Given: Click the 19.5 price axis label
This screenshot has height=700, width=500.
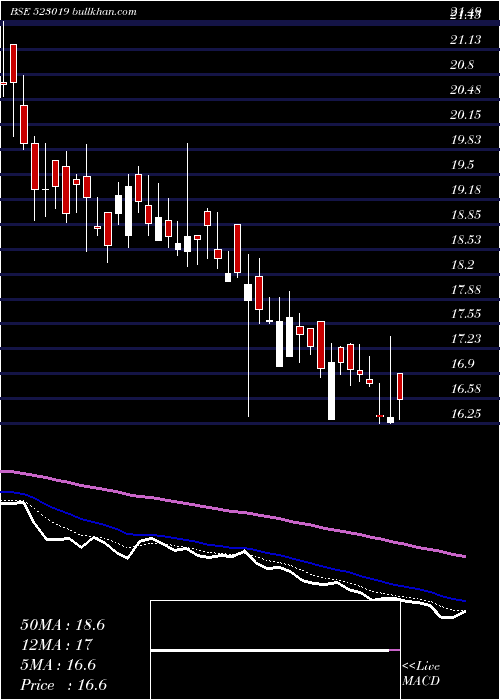Looking at the screenshot, I should [x=462, y=165].
